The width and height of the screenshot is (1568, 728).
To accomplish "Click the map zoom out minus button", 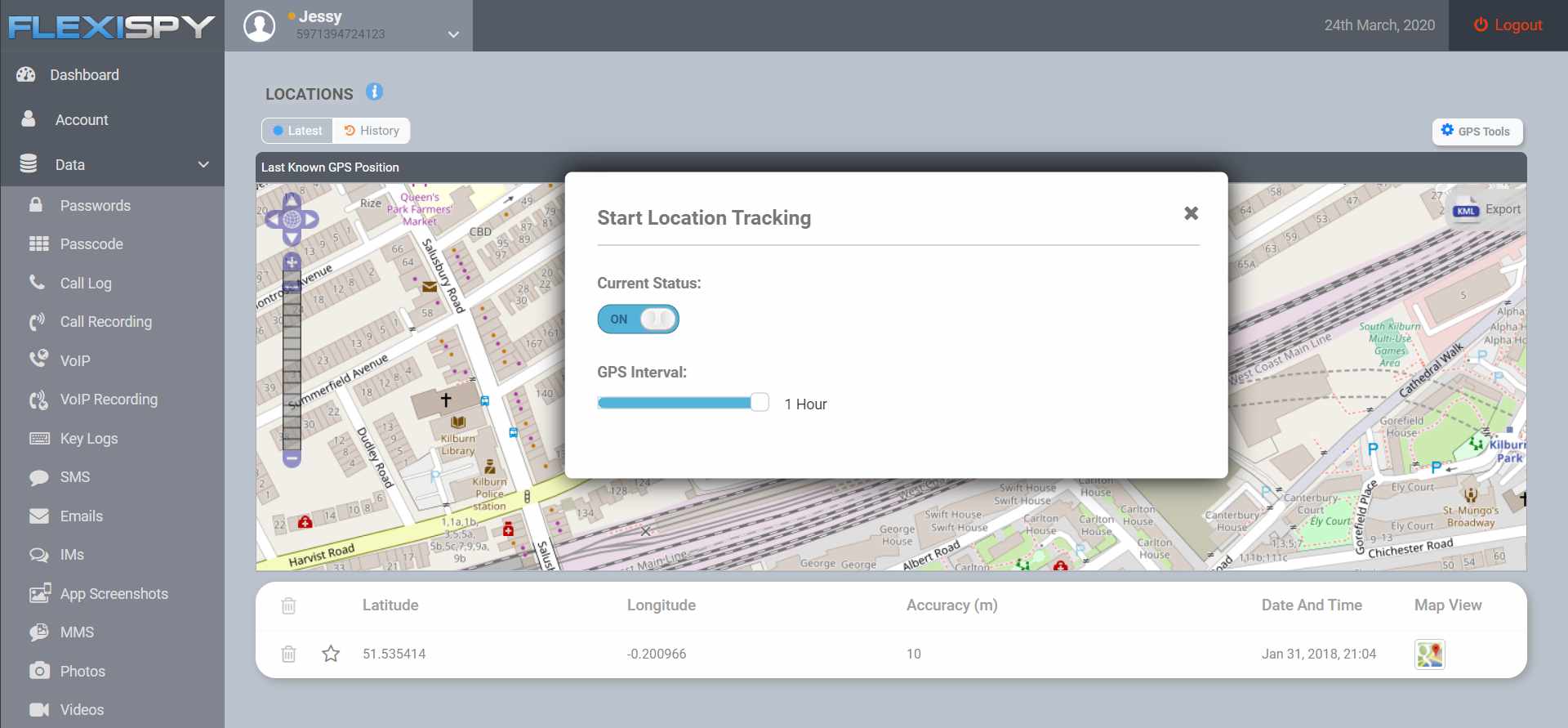I will [292, 458].
